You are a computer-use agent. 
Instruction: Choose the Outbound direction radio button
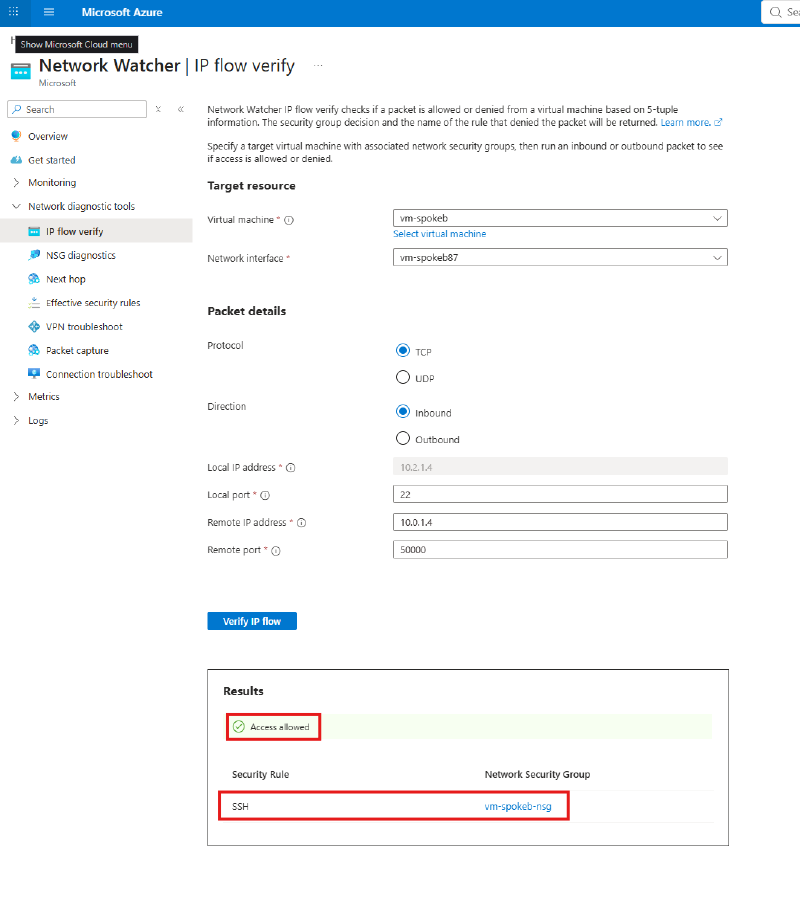click(403, 438)
